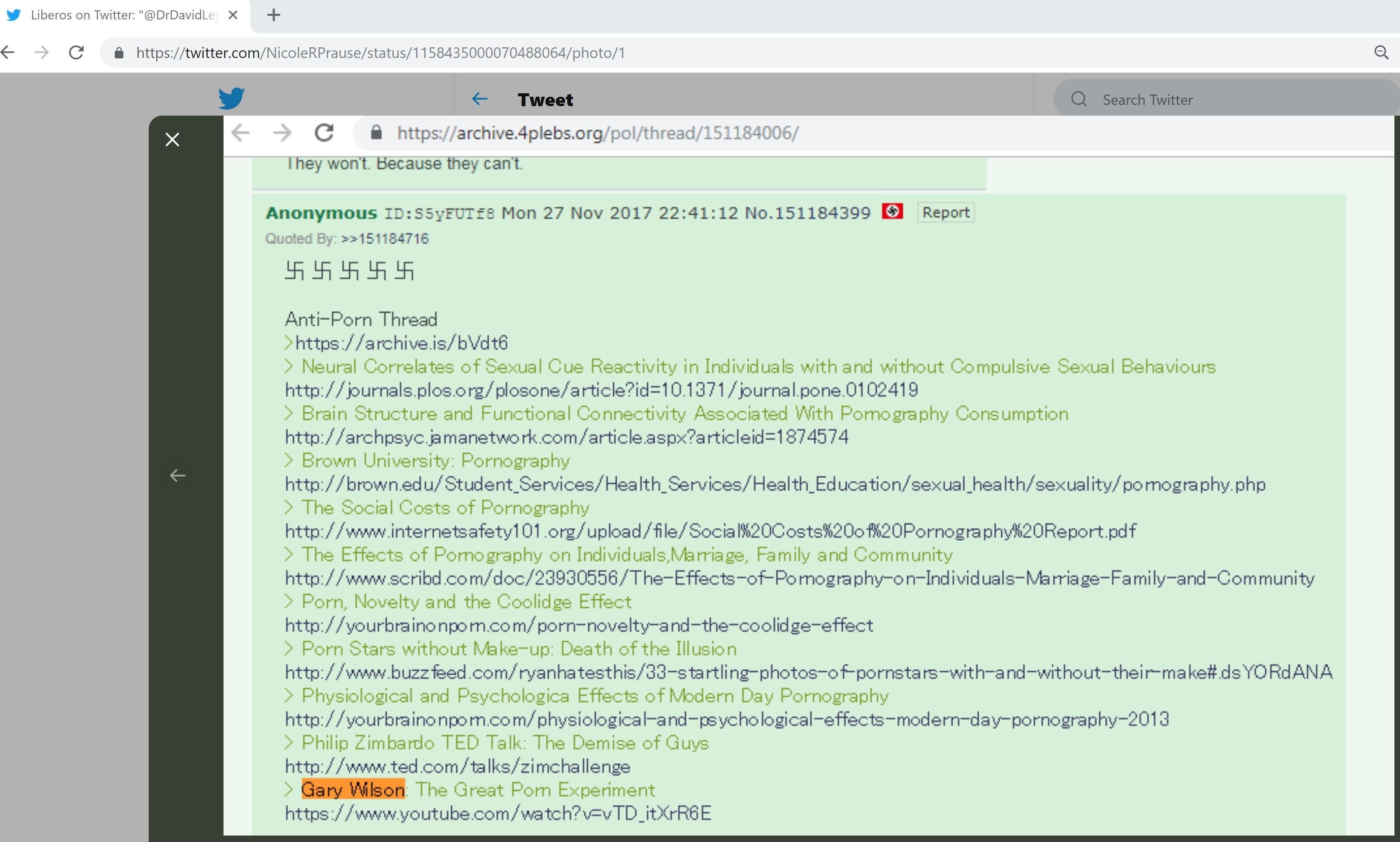1400x842 pixels.
Task: Click the quoted reply >>151184716 link
Action: click(385, 239)
